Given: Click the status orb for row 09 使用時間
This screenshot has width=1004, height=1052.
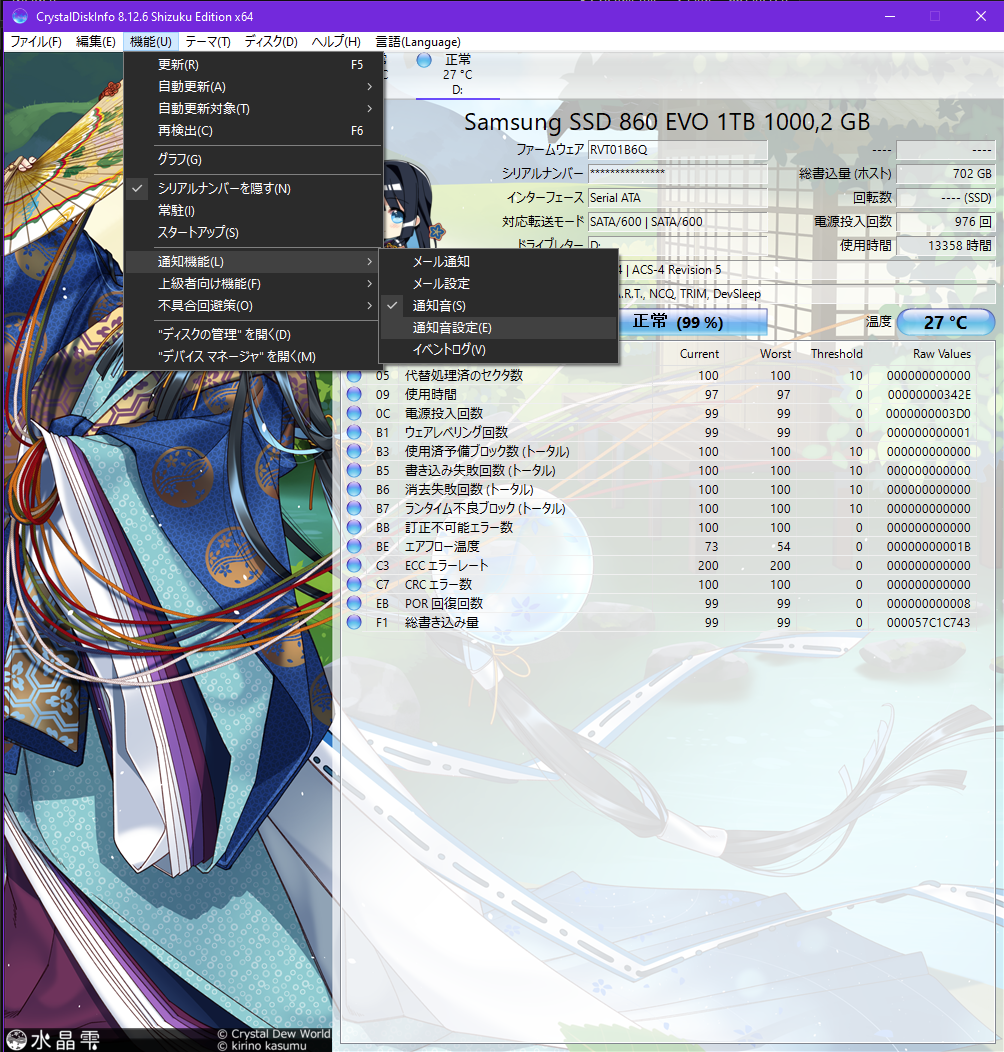Looking at the screenshot, I should (x=354, y=394).
